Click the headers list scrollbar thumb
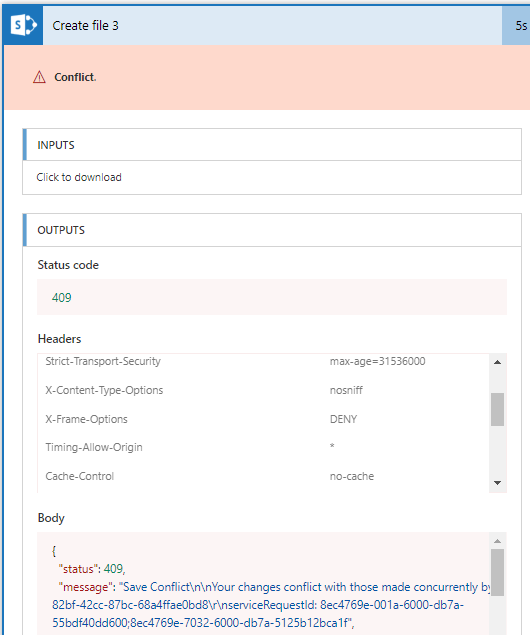The width and height of the screenshot is (530, 635). [x=498, y=409]
